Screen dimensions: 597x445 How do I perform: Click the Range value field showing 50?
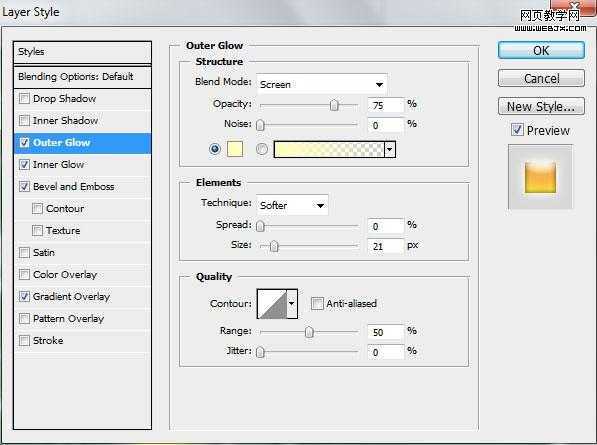pyautogui.click(x=385, y=332)
